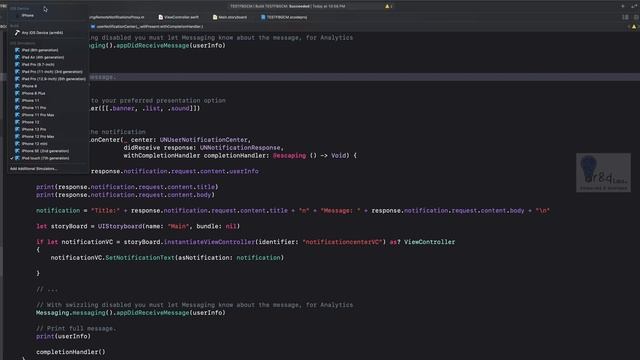
Task: Click the didReceive response parameter line
Action: 203,148
